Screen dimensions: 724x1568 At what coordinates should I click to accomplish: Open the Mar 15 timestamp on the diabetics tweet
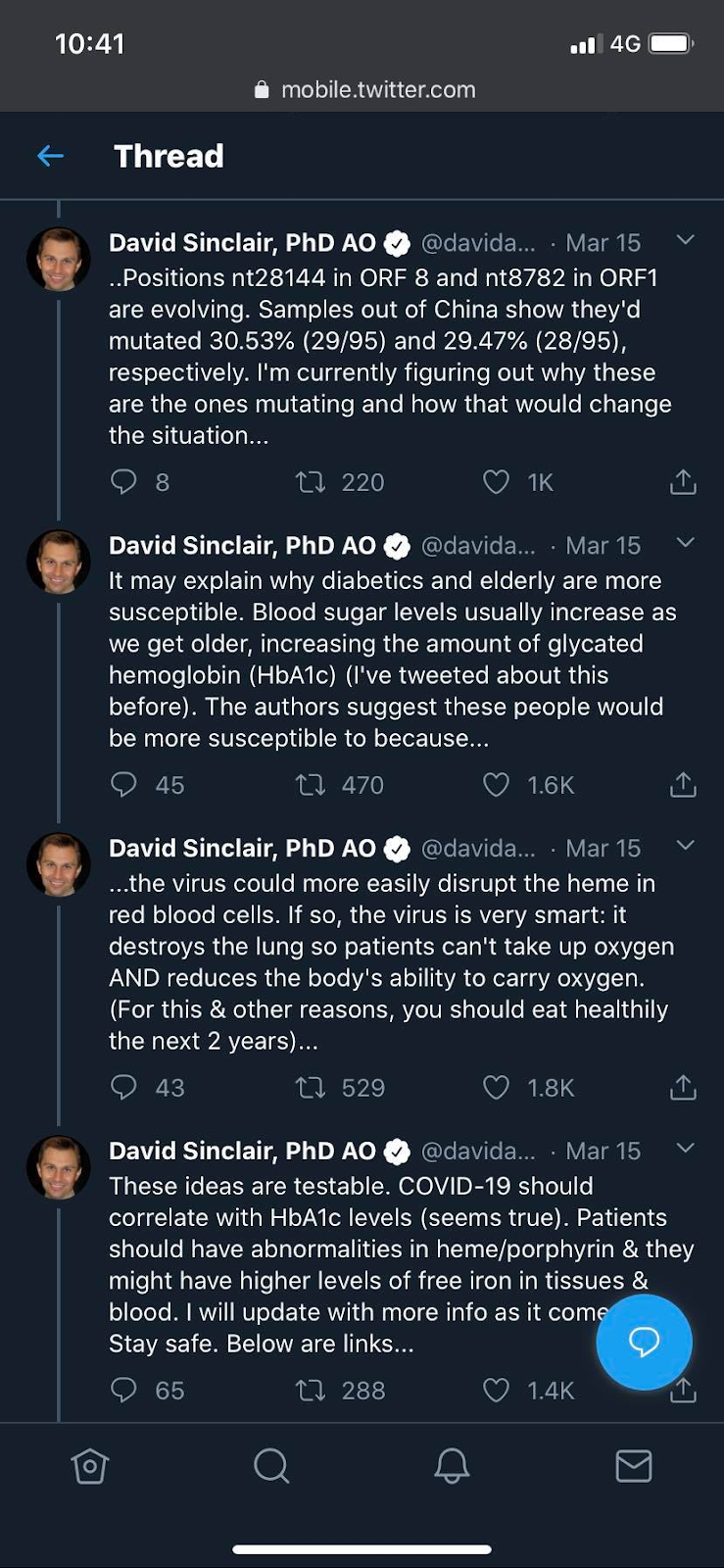click(603, 546)
